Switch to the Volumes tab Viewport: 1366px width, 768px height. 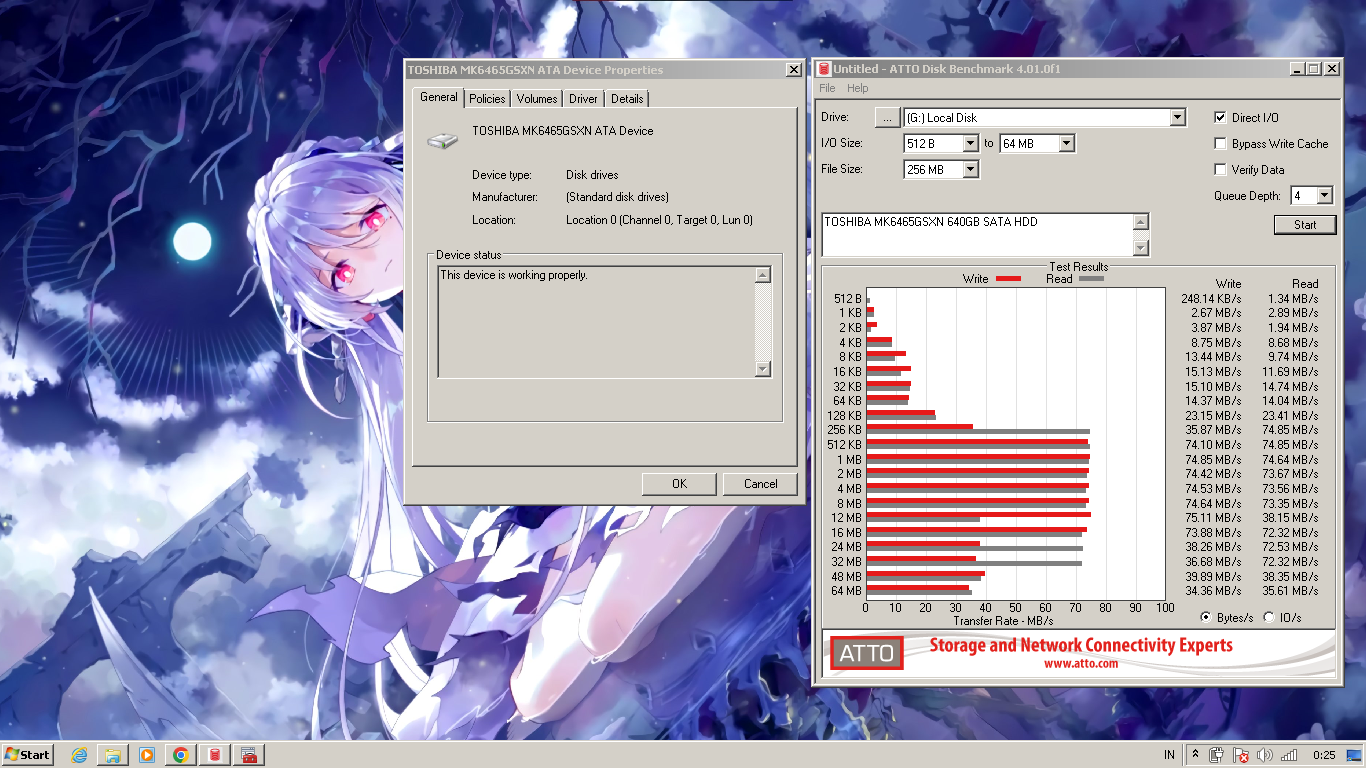point(537,98)
